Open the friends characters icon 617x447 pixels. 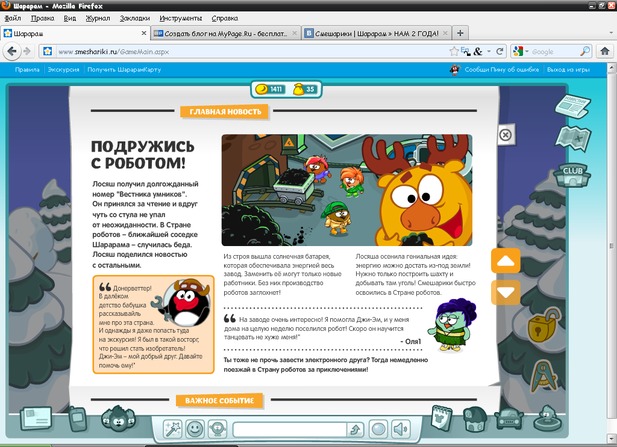pos(118,419)
